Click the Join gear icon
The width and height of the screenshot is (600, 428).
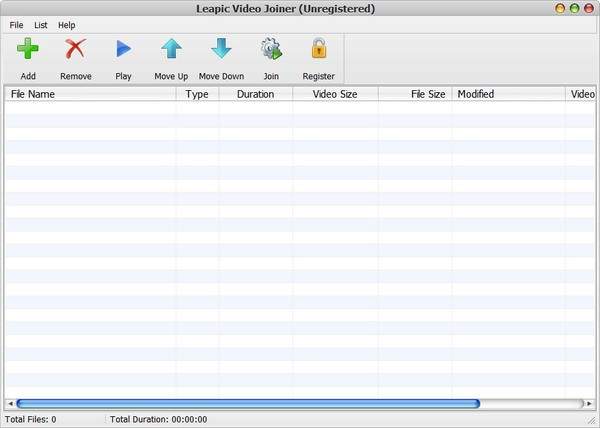pyautogui.click(x=271, y=49)
